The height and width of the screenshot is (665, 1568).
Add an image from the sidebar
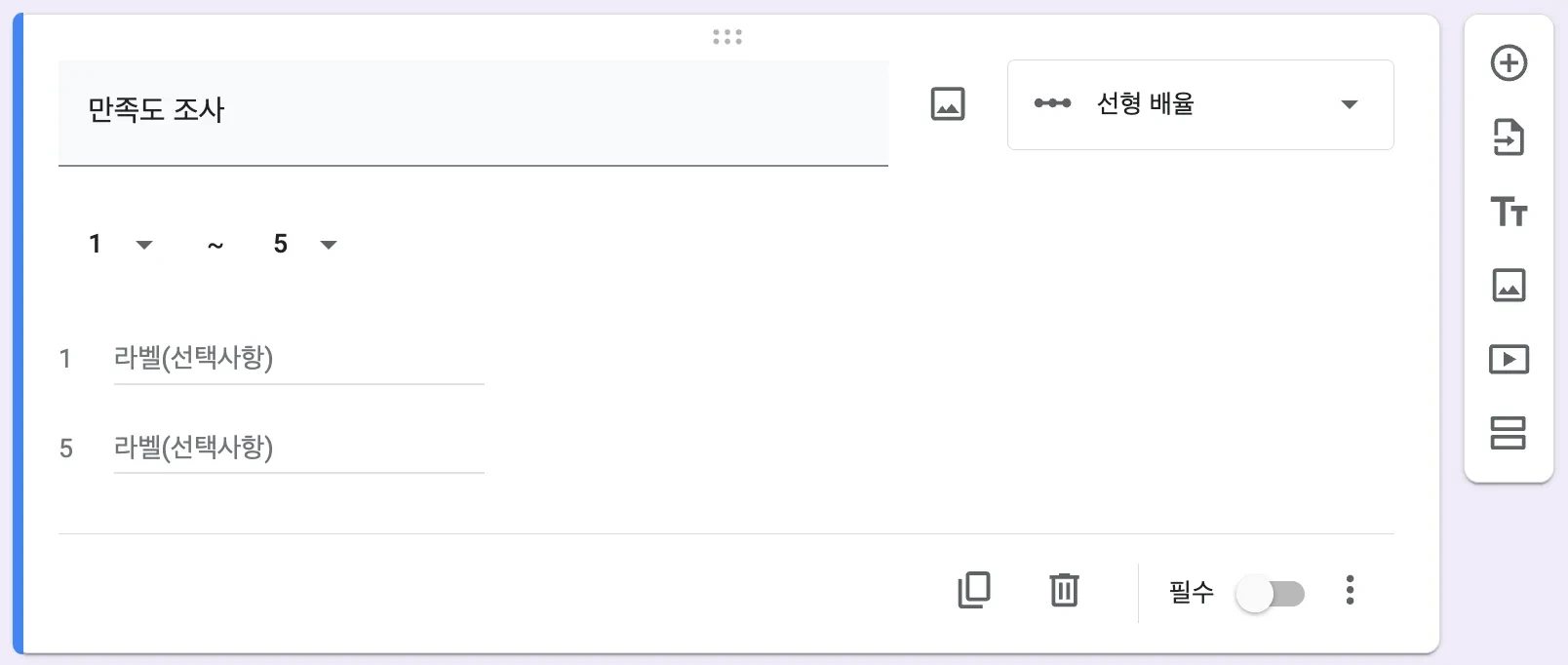pyautogui.click(x=1509, y=286)
